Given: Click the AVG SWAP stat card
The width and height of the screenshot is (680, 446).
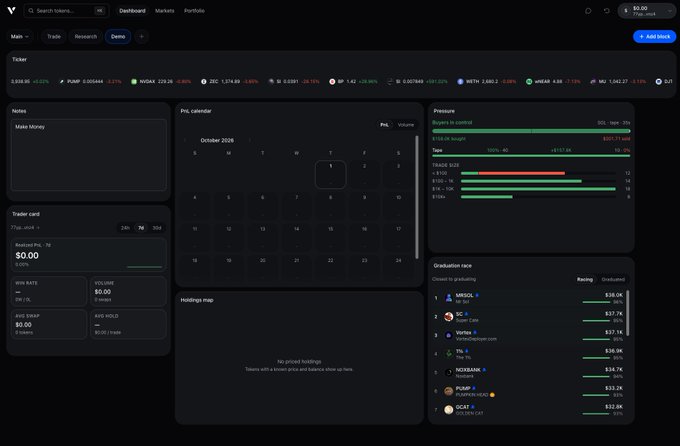Looking at the screenshot, I should [49, 324].
